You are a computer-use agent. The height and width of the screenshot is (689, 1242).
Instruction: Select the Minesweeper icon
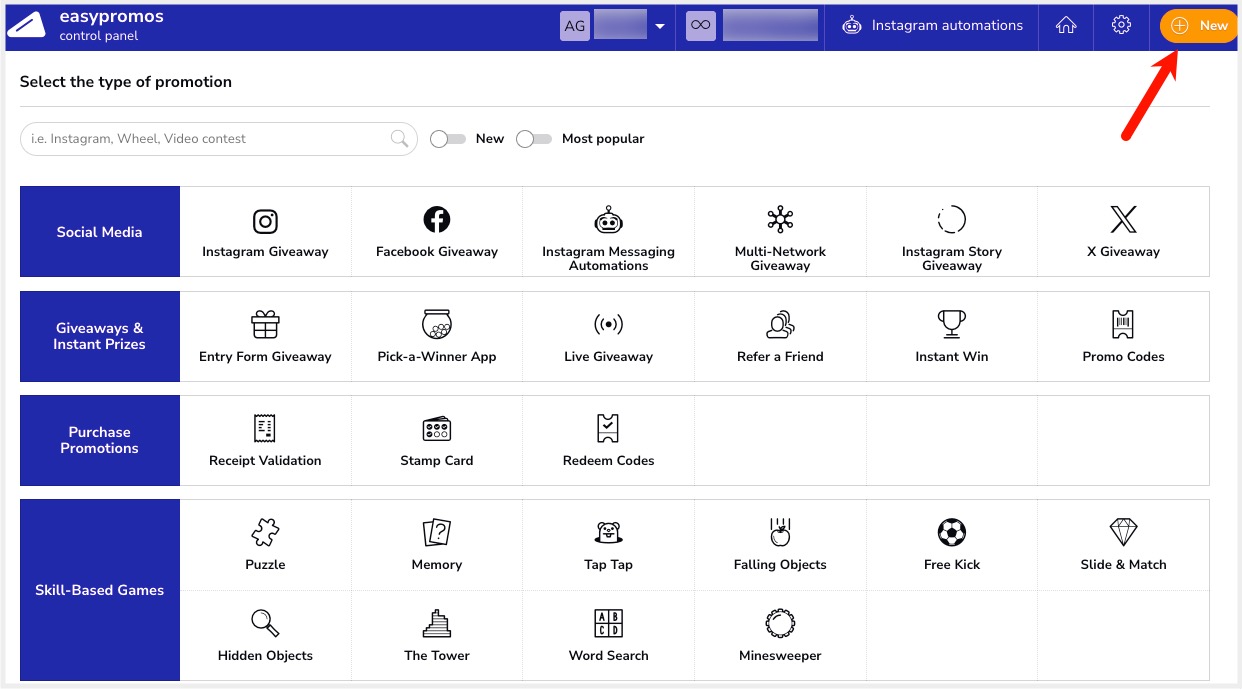pyautogui.click(x=780, y=624)
